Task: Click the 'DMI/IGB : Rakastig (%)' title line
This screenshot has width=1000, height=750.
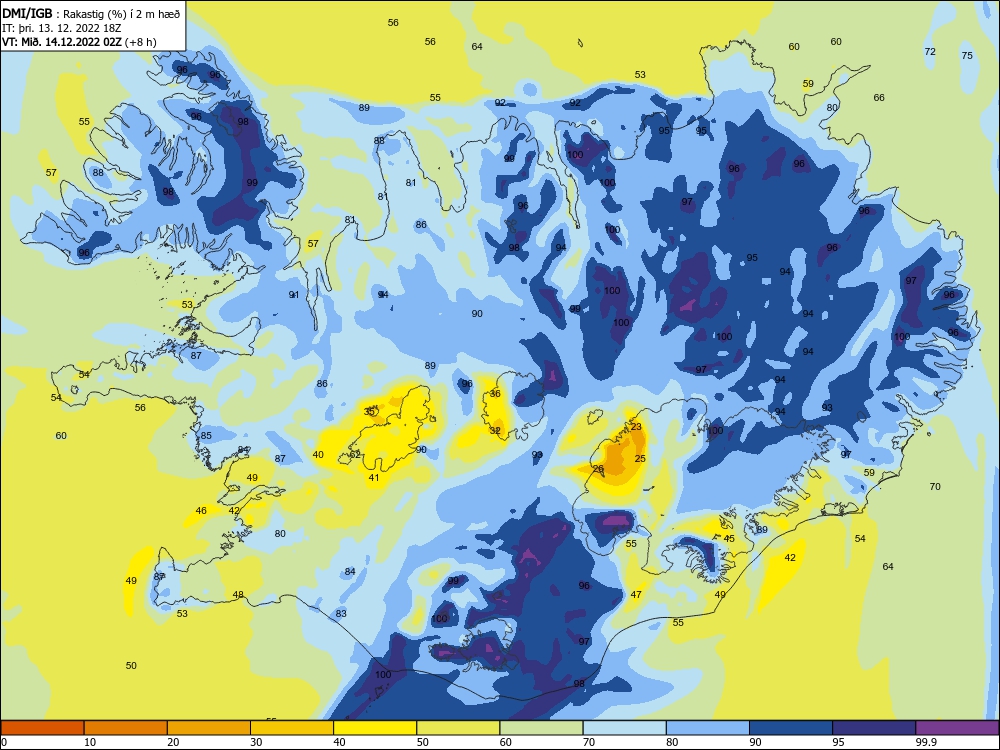Action: point(92,14)
